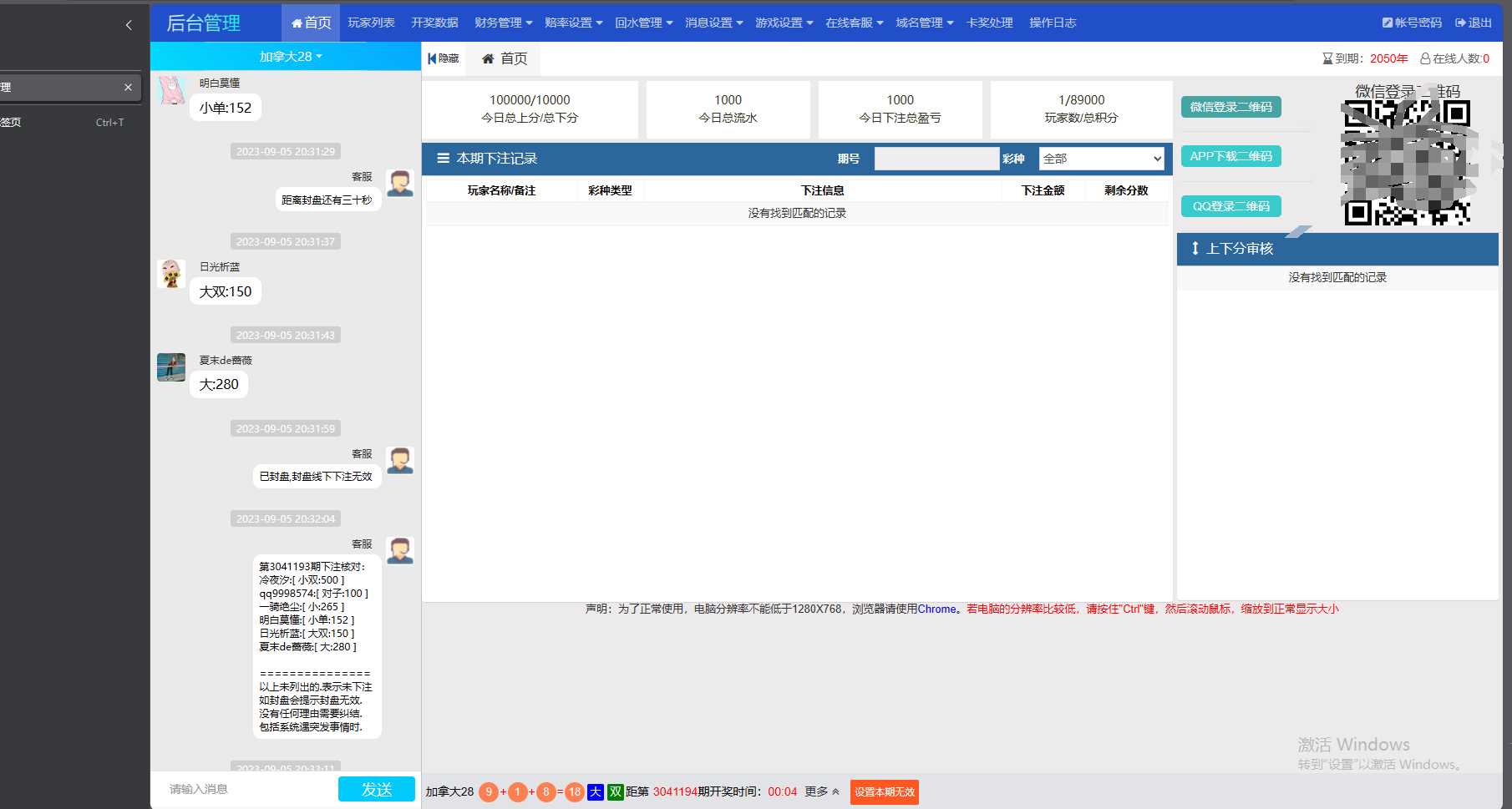Click the 期号 search input field
The height and width of the screenshot is (809, 1512).
coord(936,158)
